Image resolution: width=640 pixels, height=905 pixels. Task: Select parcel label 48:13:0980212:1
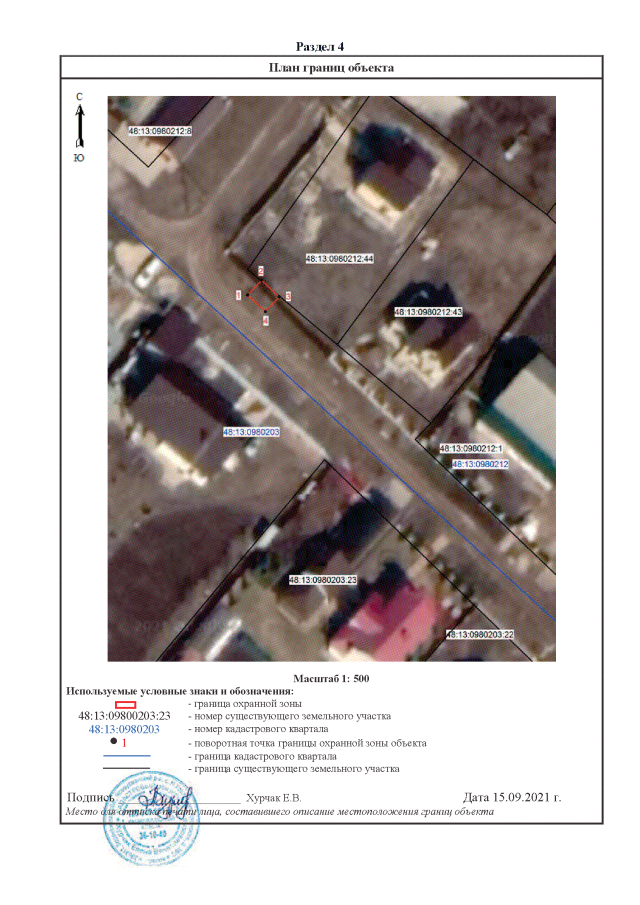[x=475, y=450]
